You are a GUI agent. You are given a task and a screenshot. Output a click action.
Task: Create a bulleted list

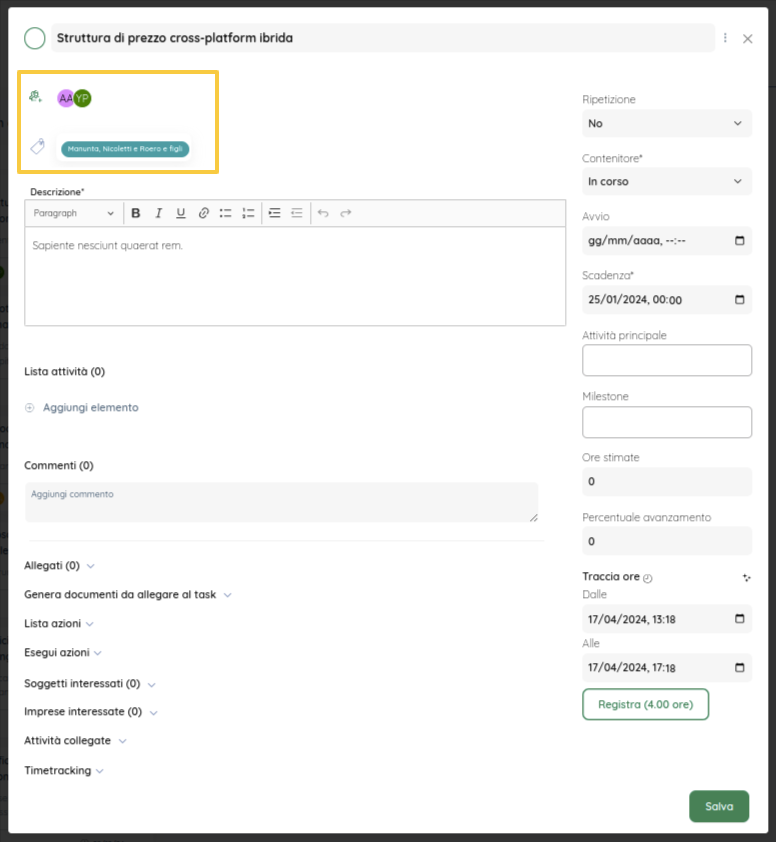[226, 213]
